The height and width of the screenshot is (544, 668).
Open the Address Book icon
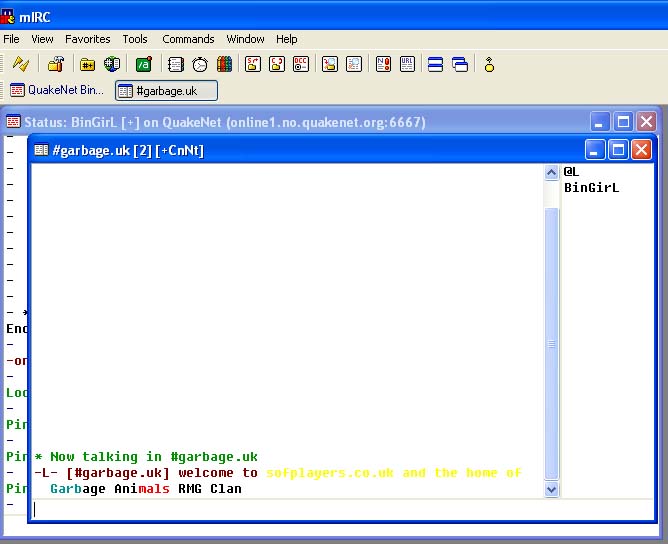(176, 64)
